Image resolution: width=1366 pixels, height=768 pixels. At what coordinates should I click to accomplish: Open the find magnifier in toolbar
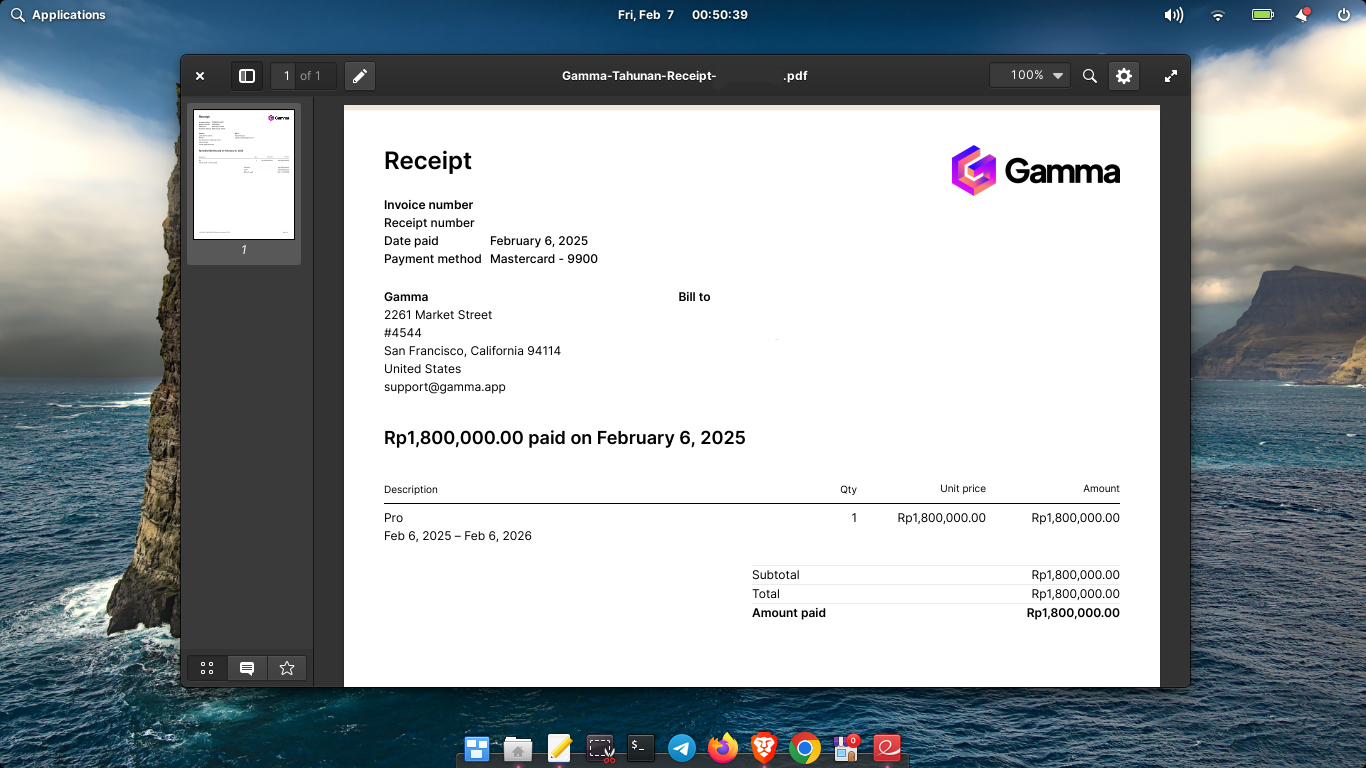(1090, 76)
